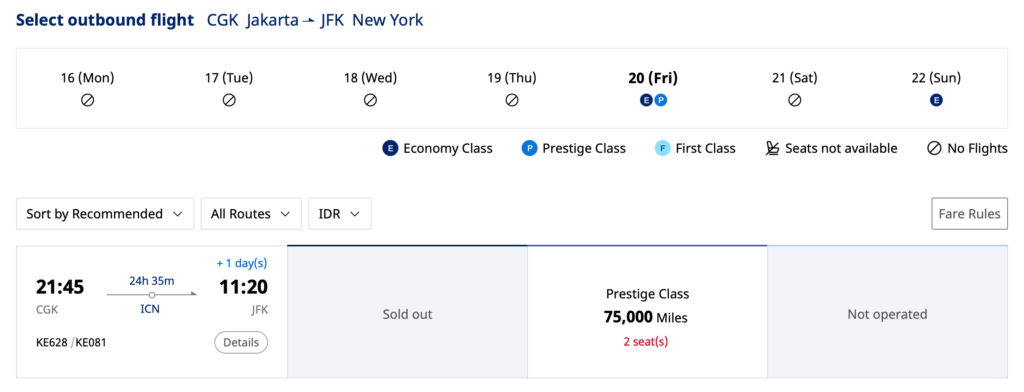The width and height of the screenshot is (1024, 392).
Task: Click the ICN layover stop marker
Action: (152, 295)
